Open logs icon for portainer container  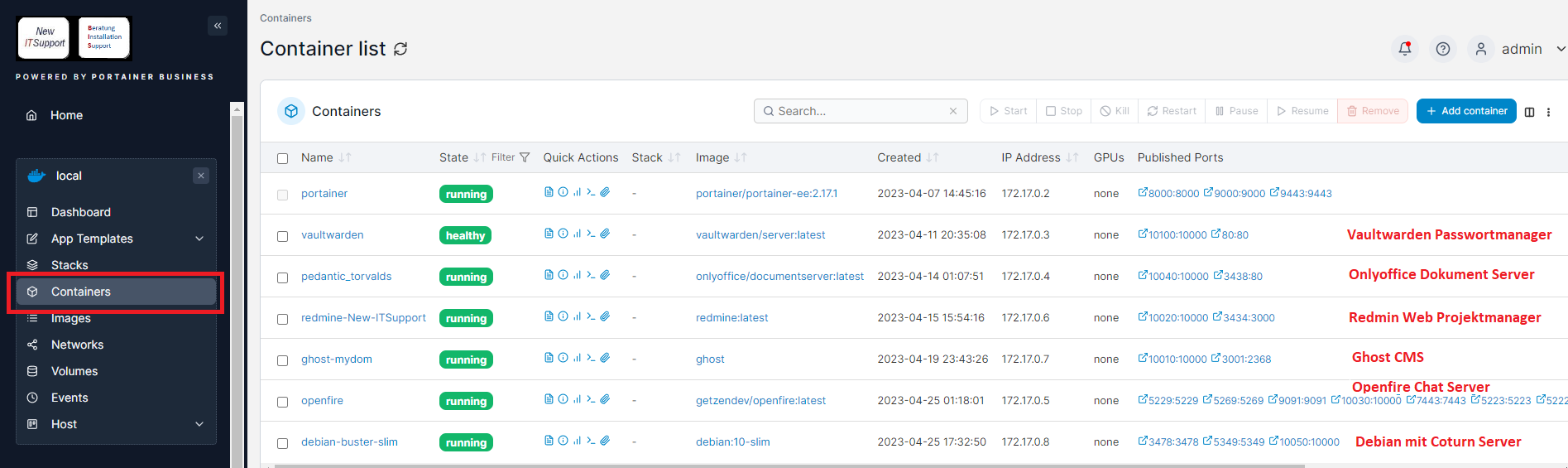pyautogui.click(x=549, y=192)
